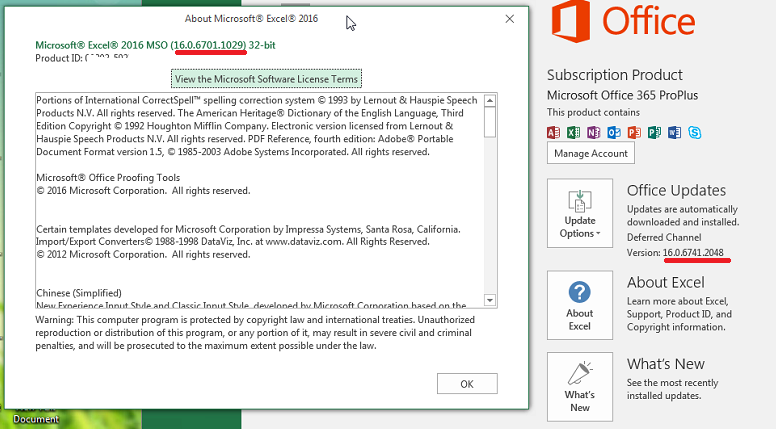Click the Outlook icon under product contains

(x=614, y=133)
